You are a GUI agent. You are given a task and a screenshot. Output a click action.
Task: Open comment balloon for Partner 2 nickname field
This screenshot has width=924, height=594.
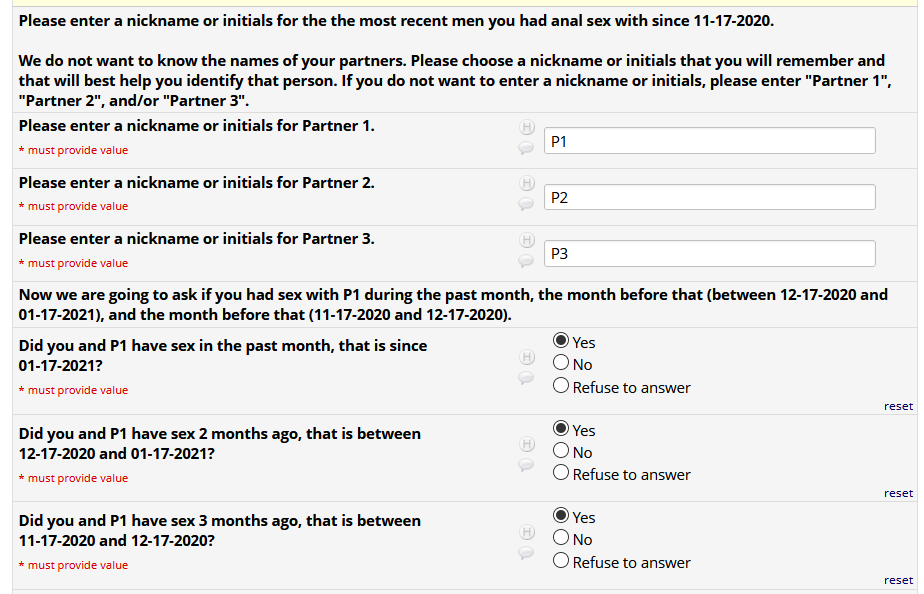pos(526,204)
